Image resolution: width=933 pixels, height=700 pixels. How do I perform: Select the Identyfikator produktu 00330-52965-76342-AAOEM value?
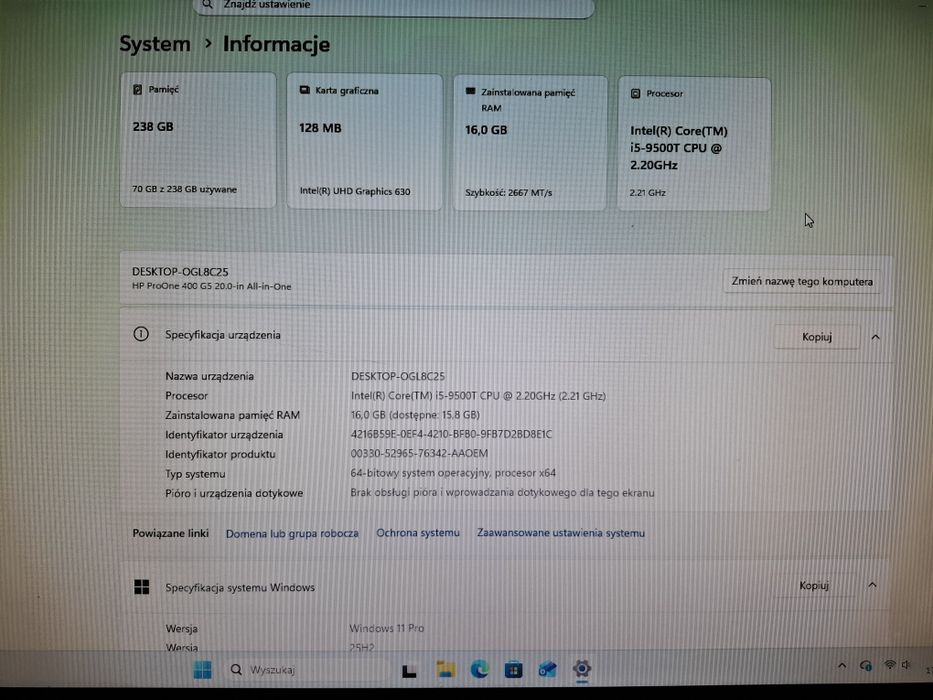point(419,453)
